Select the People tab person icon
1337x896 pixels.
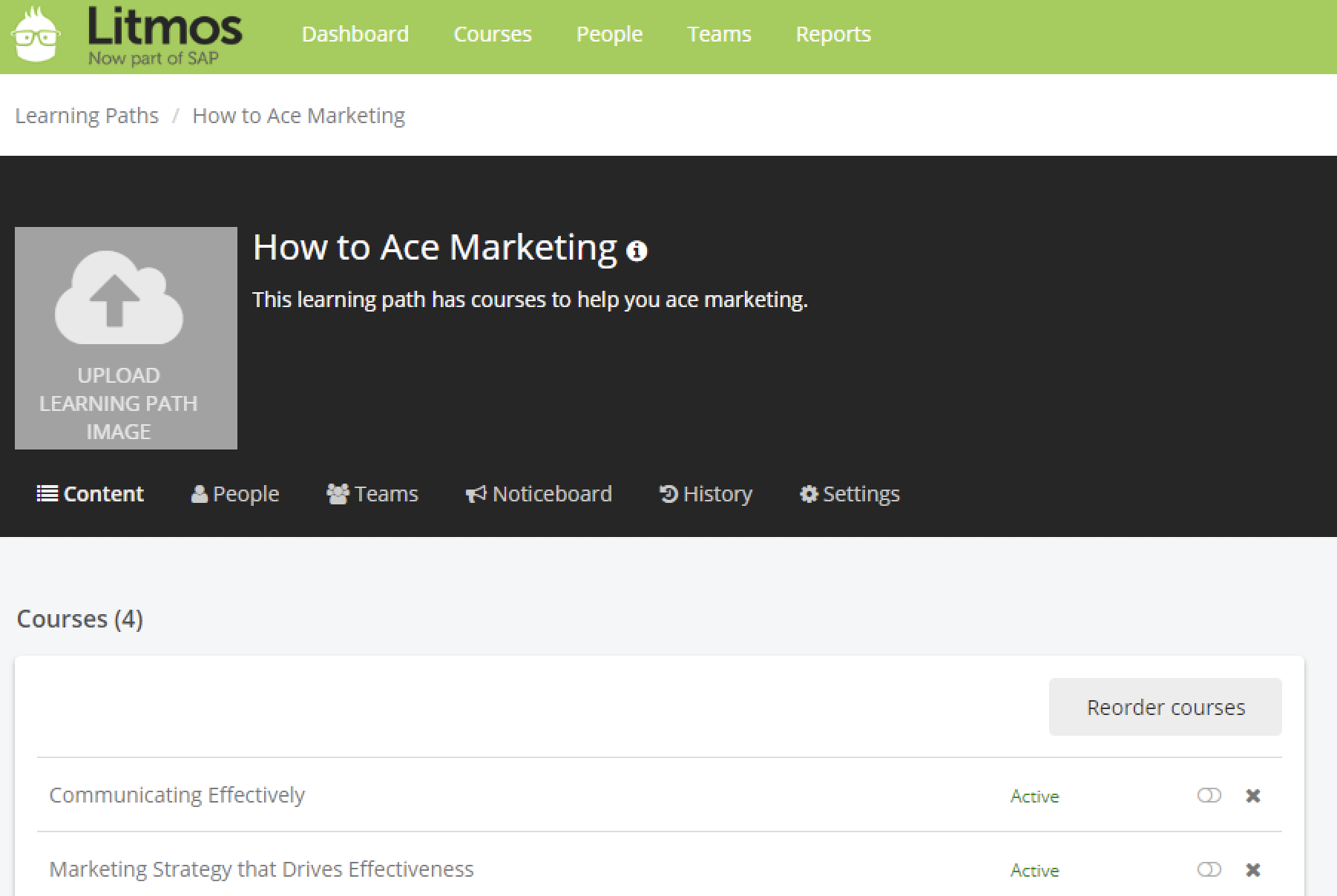coord(199,494)
